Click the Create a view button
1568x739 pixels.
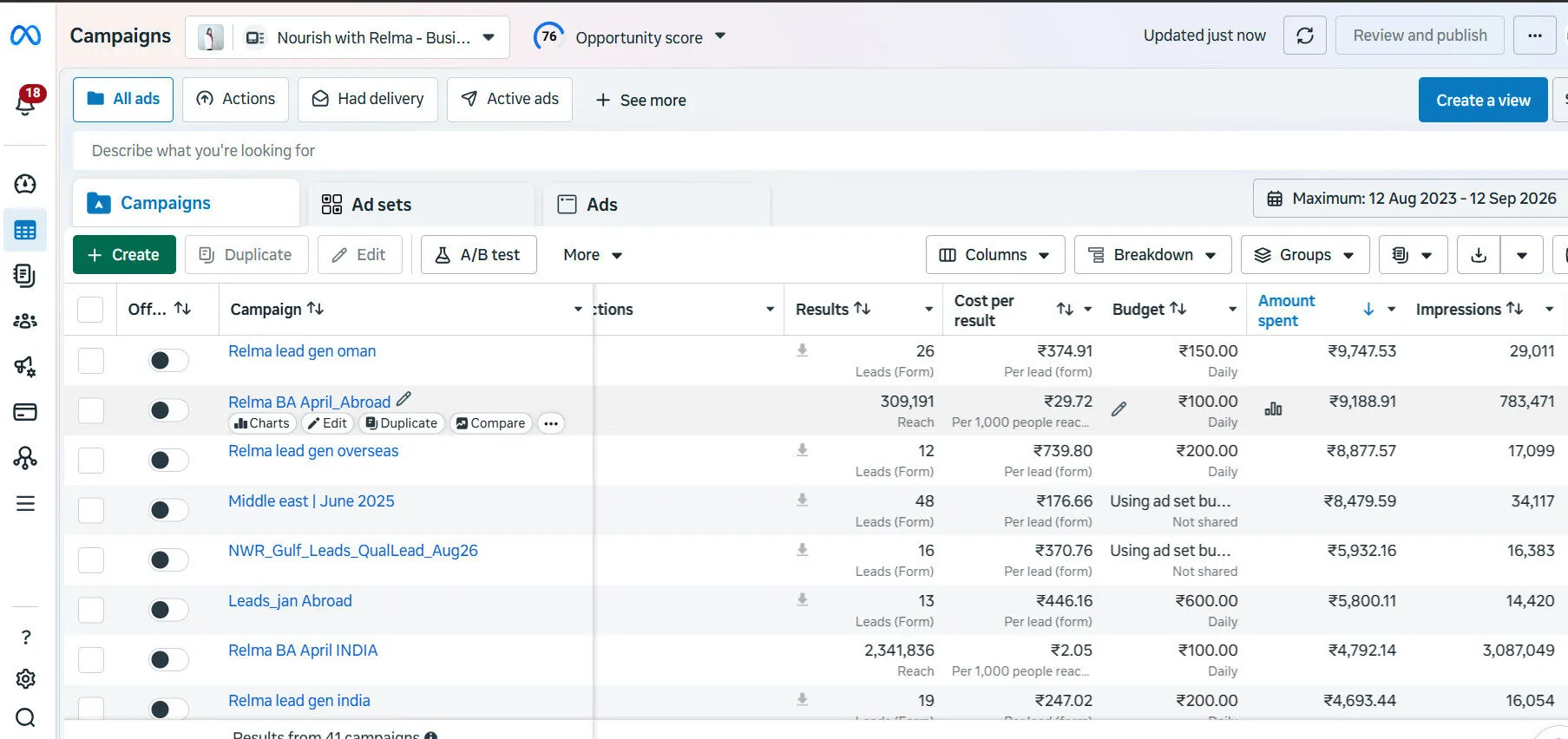coord(1483,100)
